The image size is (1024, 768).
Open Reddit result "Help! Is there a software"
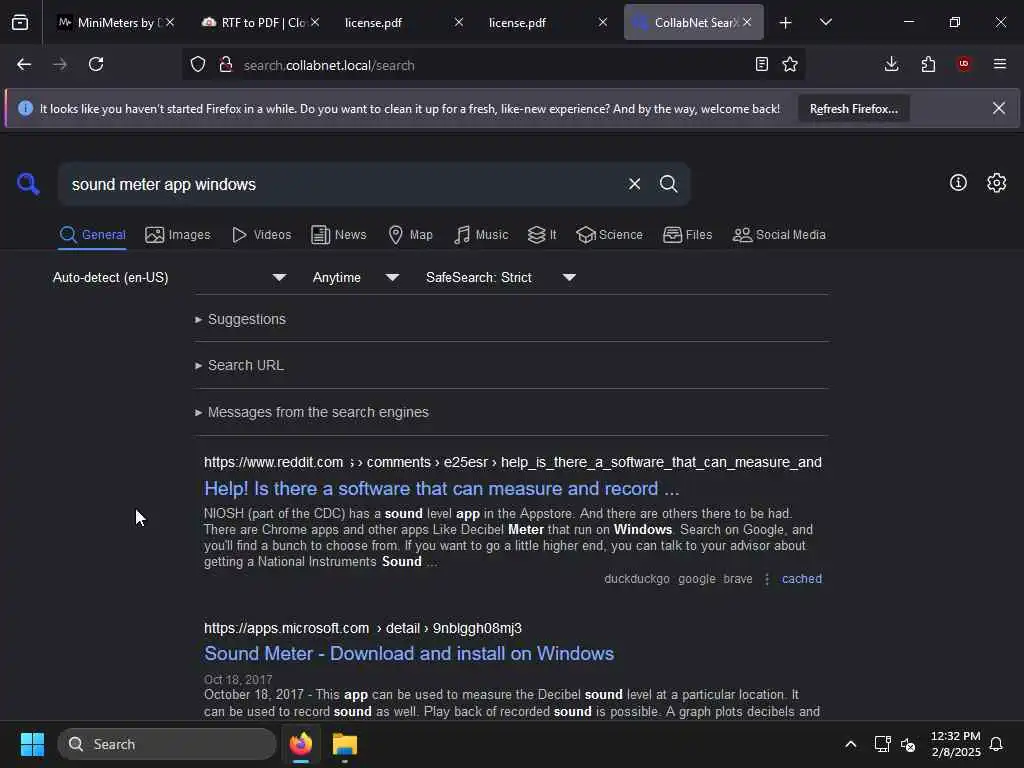pos(441,488)
